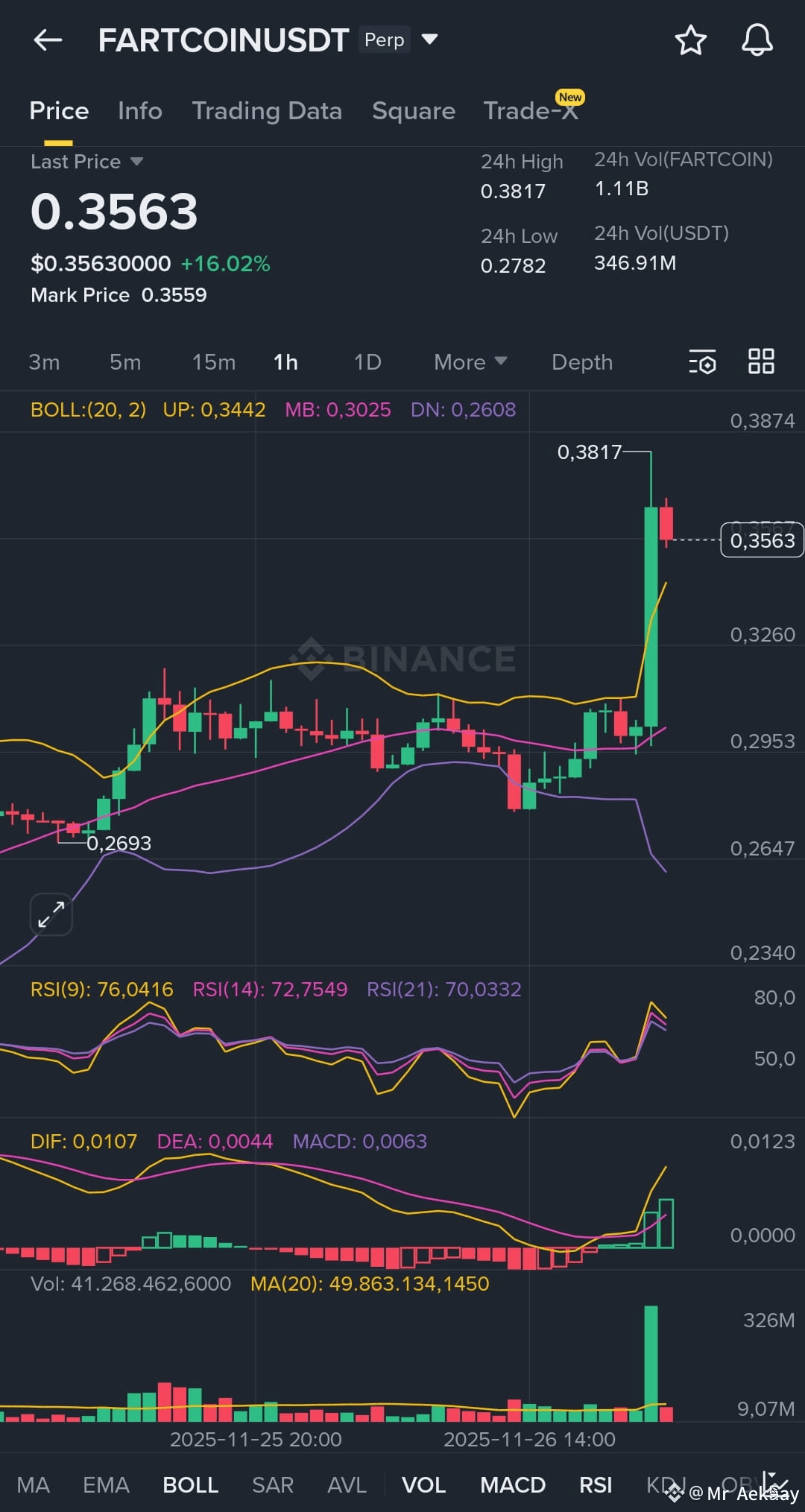Click the Perp contract badge

coord(385,39)
